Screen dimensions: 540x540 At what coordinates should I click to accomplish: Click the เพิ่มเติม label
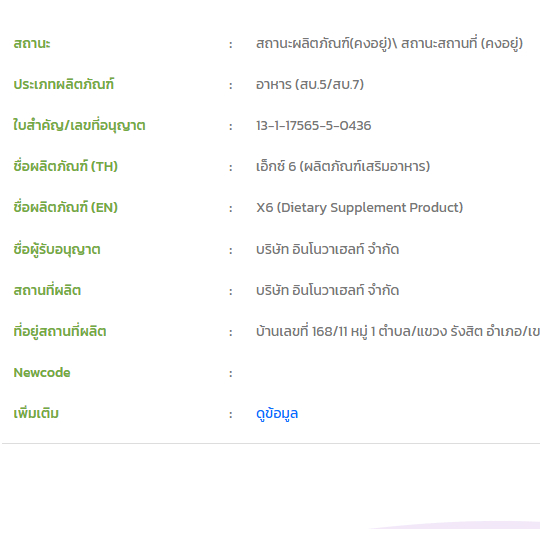pyautogui.click(x=36, y=413)
